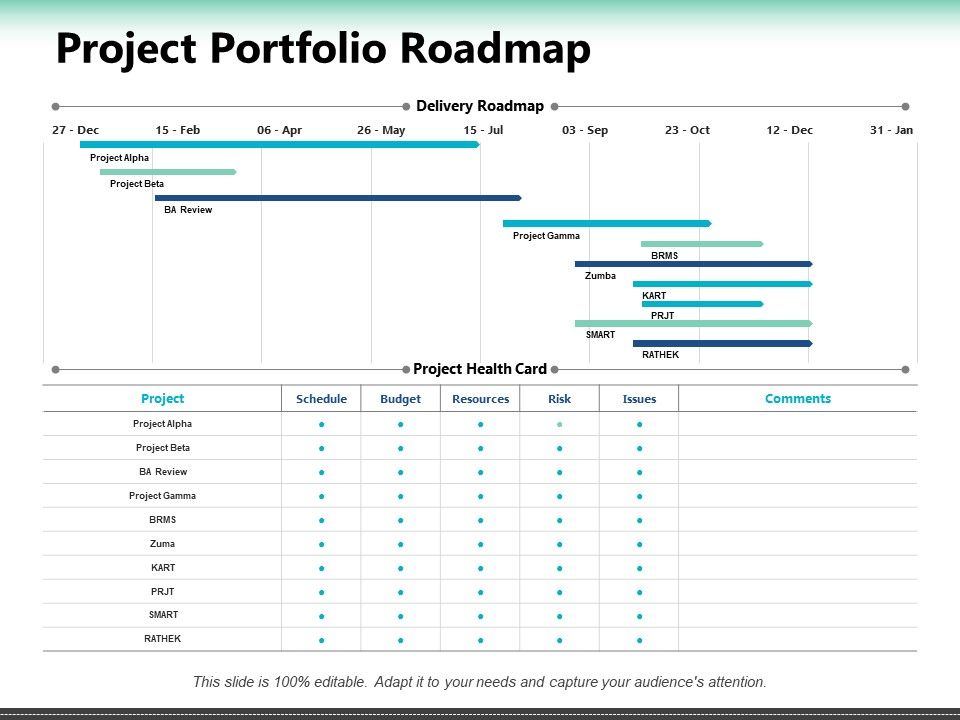
Task: Click the Project Portfolio Roadmap title
Action: pos(323,49)
